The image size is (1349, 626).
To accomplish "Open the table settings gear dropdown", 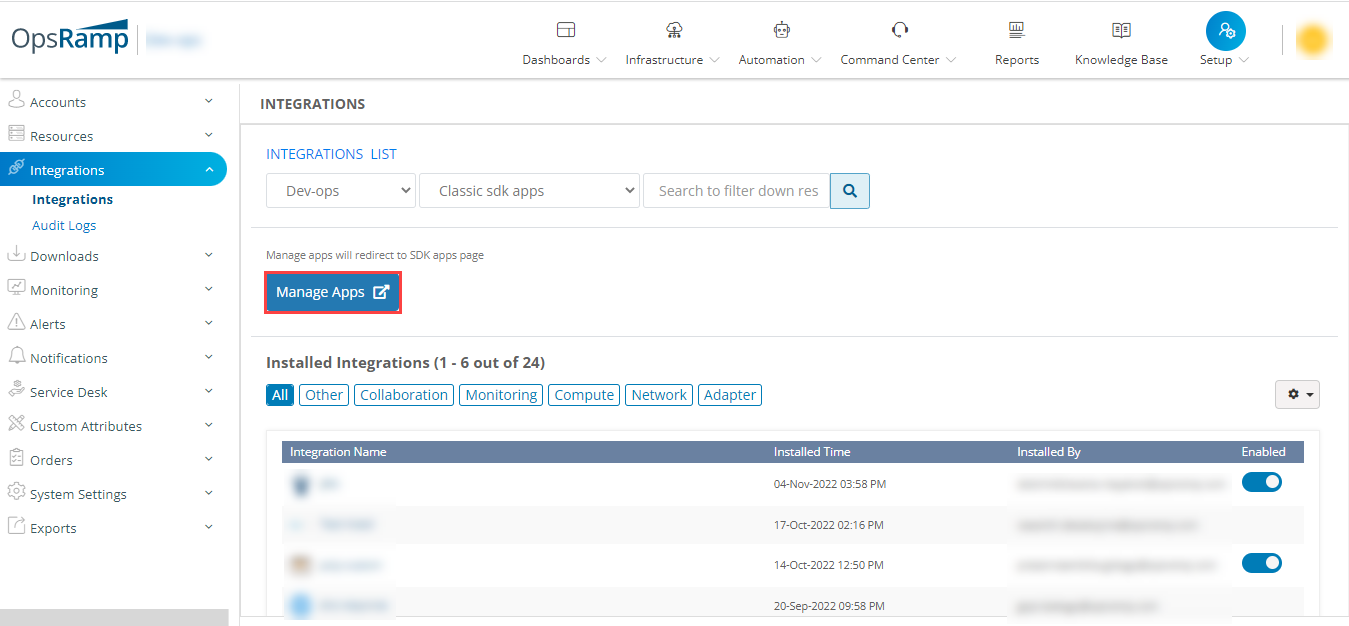I will [1296, 394].
